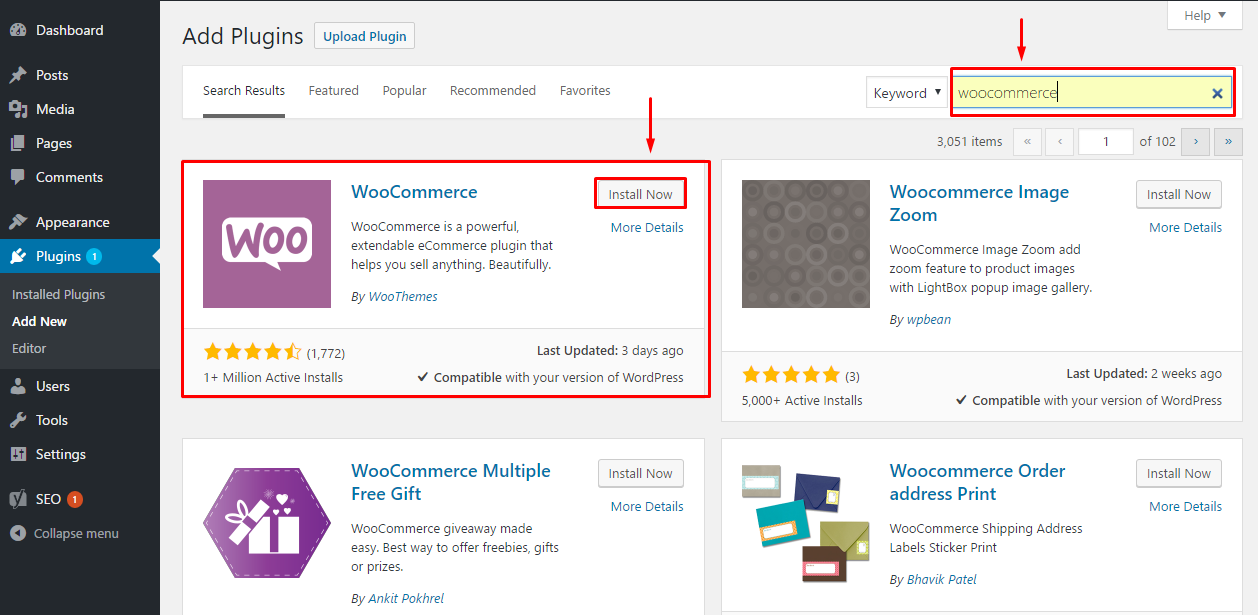Click the Upload Plugin button

365,36
